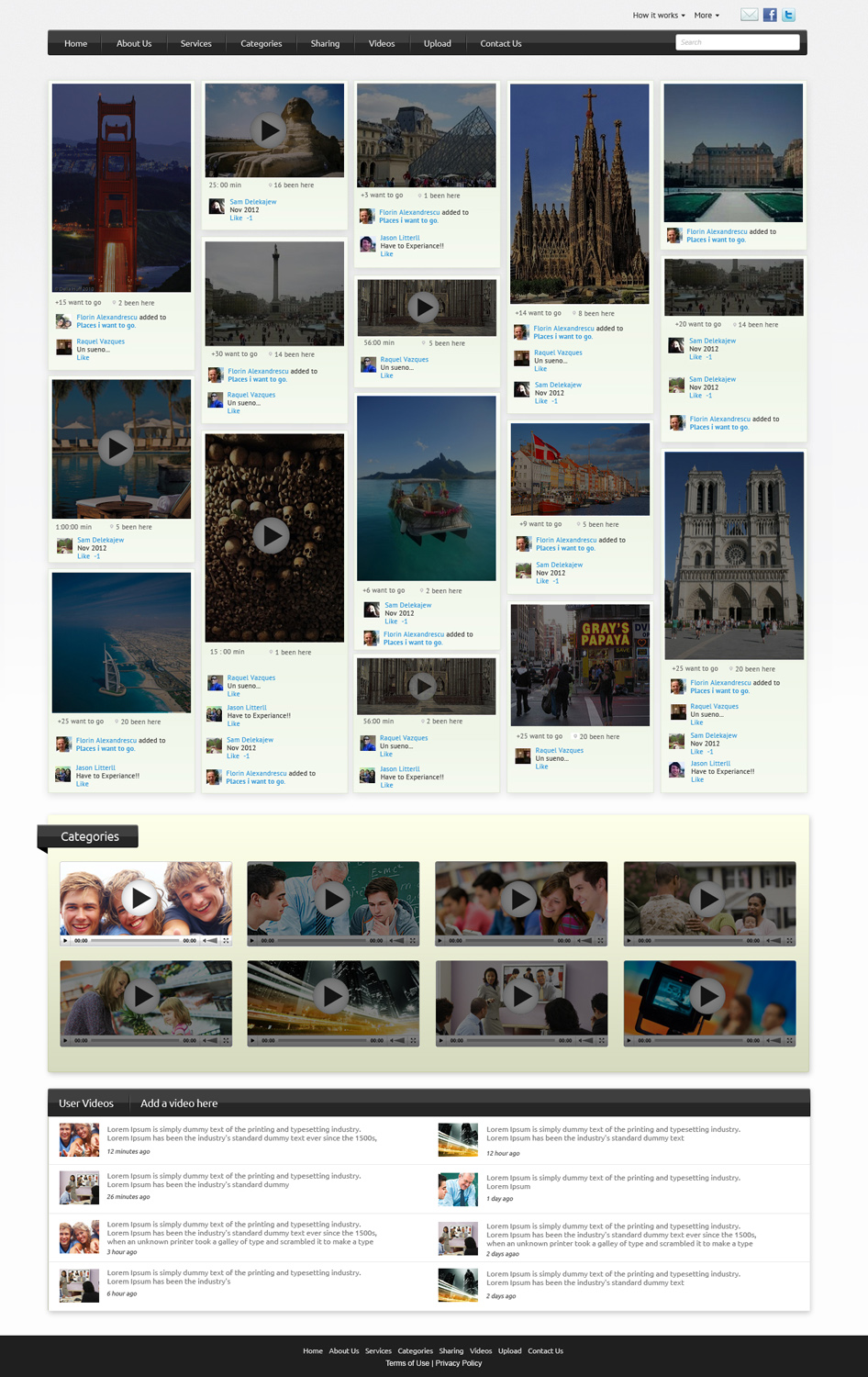Image resolution: width=868 pixels, height=1377 pixels.
Task: Open Sam Delekajew link under Sphinx video
Action: coord(253,202)
